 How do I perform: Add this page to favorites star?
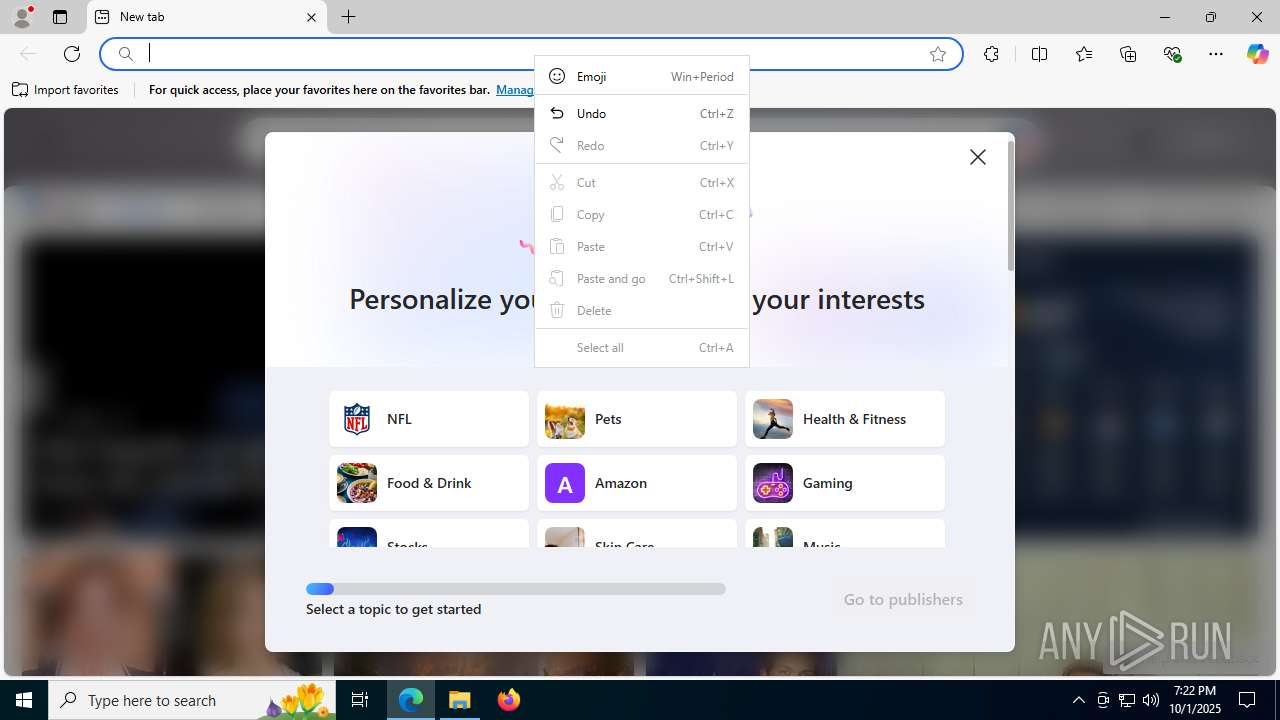pyautogui.click(x=938, y=54)
